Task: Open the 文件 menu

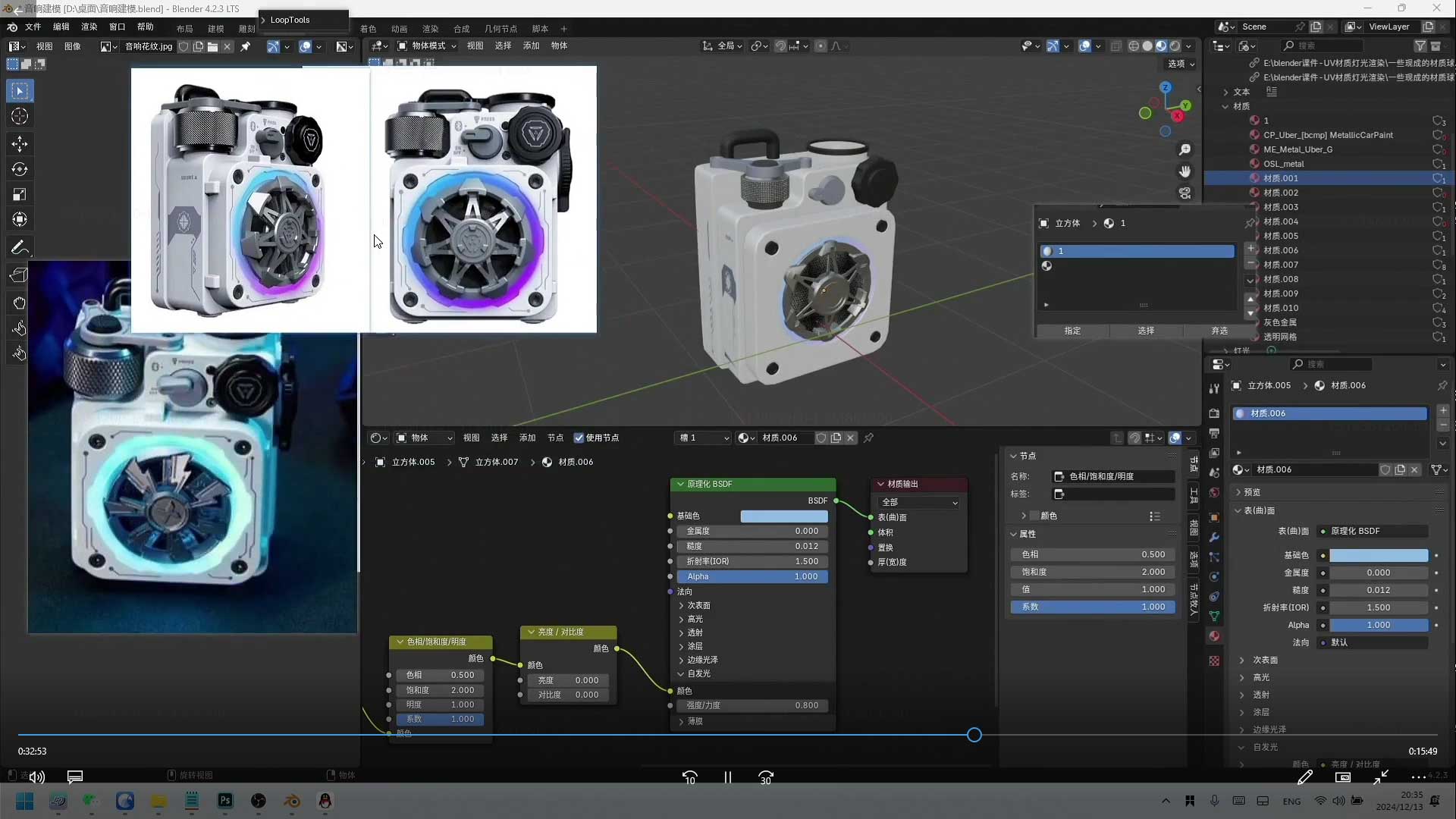Action: [x=33, y=27]
